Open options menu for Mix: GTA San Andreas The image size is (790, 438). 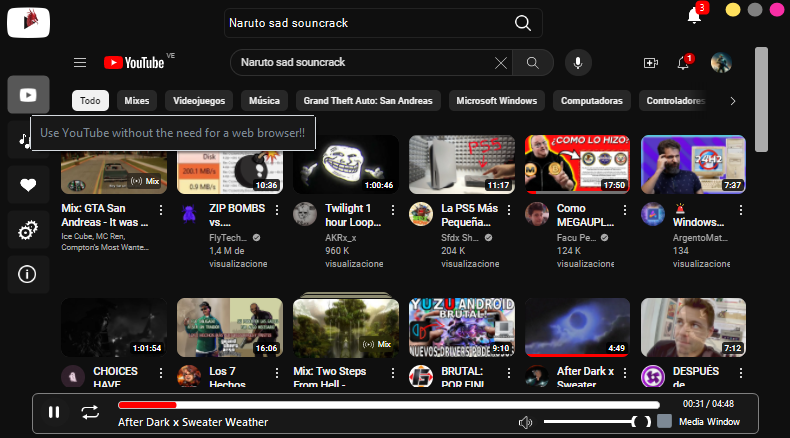point(161,210)
